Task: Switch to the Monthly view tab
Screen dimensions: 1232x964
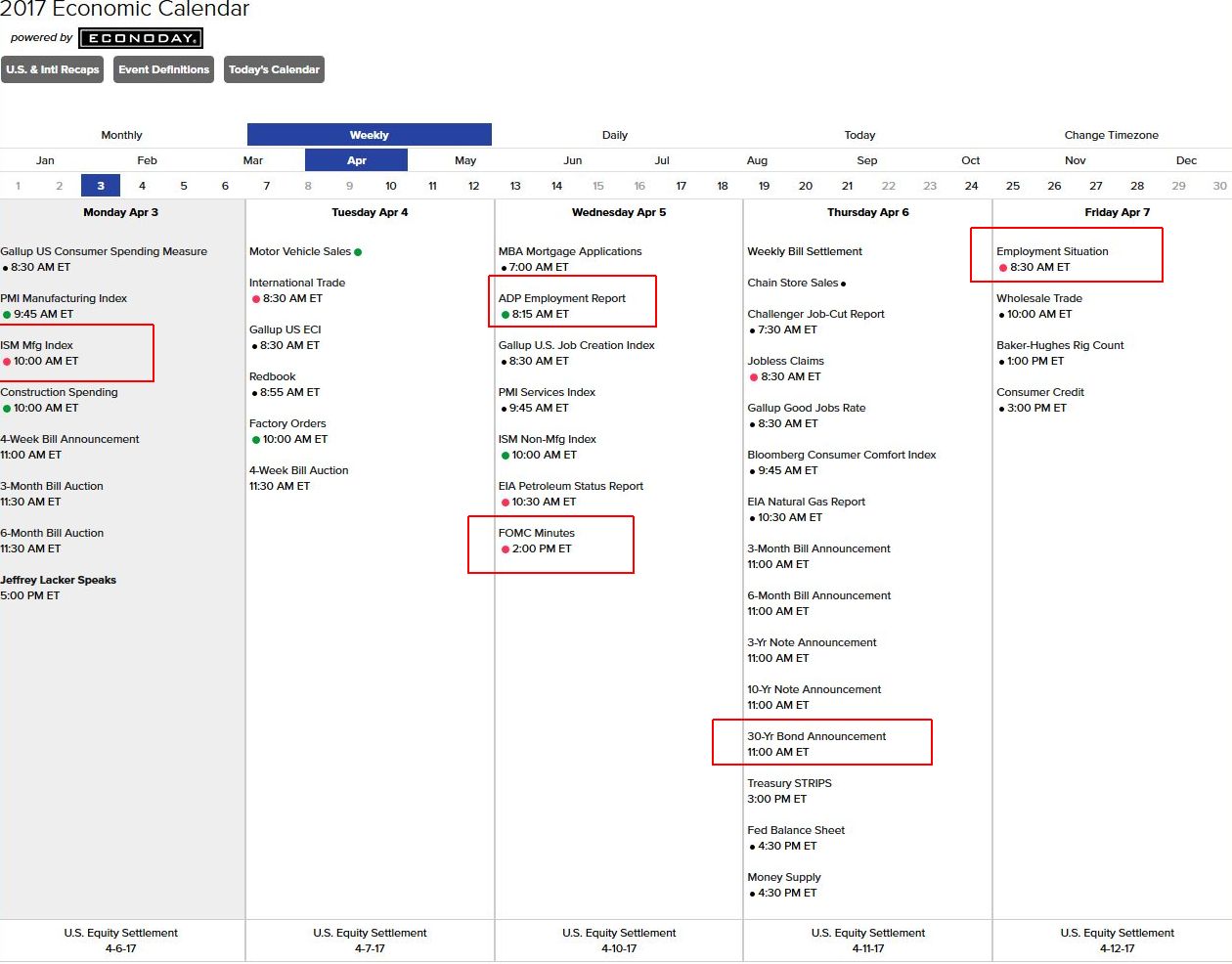Action: (121, 135)
